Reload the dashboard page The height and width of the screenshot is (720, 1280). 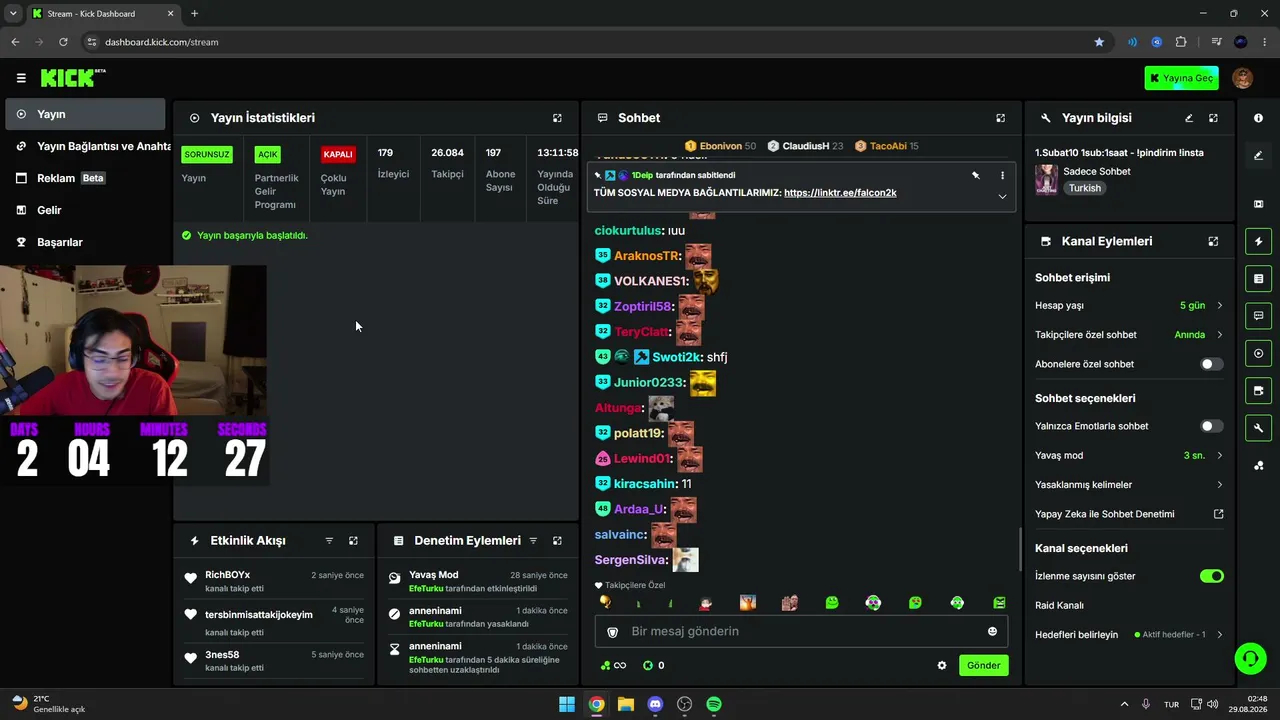click(x=63, y=42)
